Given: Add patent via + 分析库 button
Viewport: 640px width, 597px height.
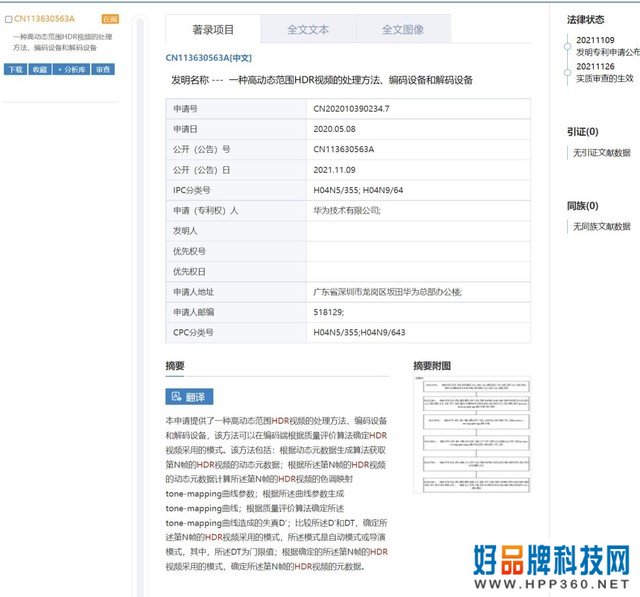Looking at the screenshot, I should pos(71,69).
